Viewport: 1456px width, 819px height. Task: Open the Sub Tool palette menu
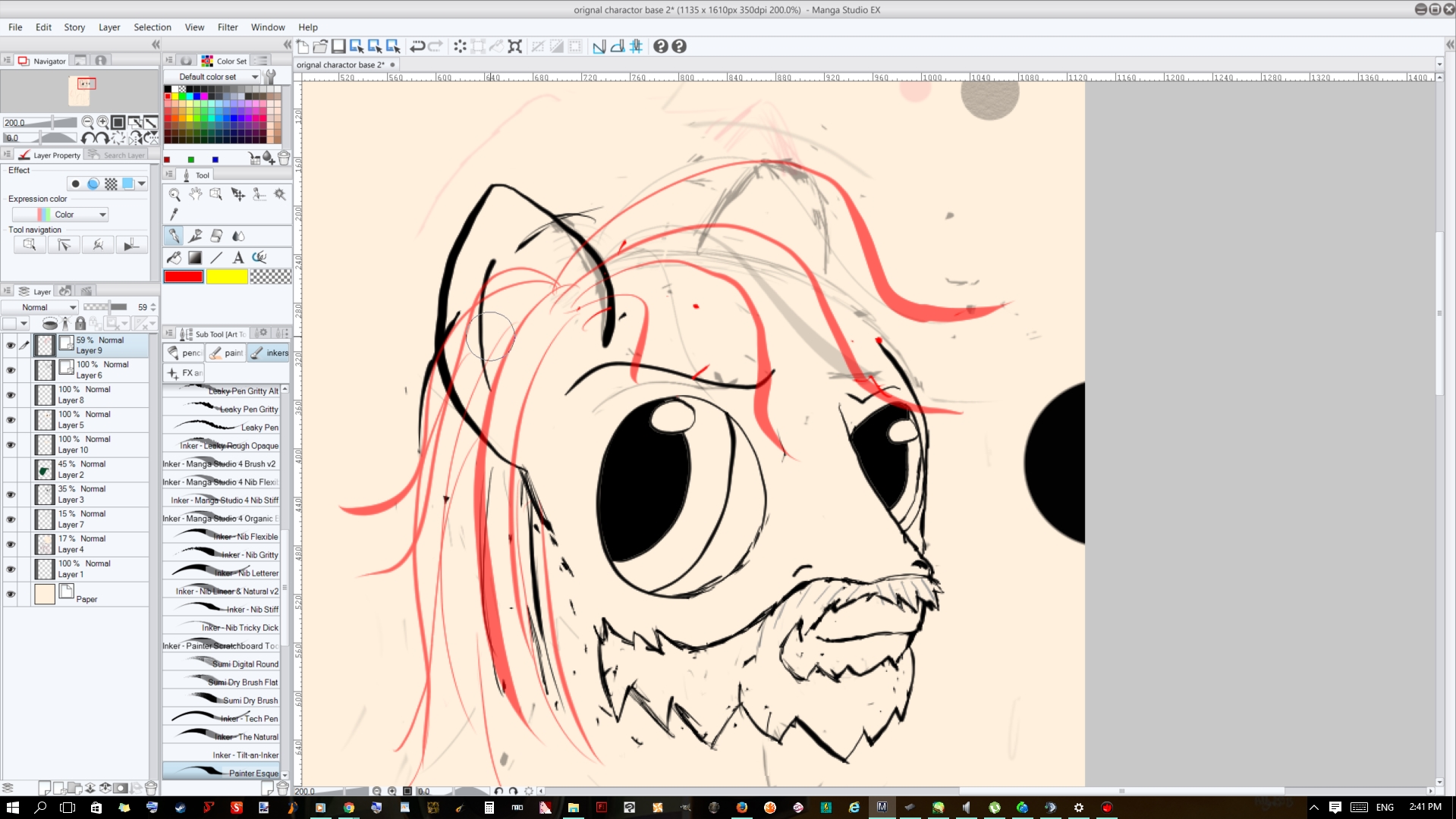tap(169, 334)
